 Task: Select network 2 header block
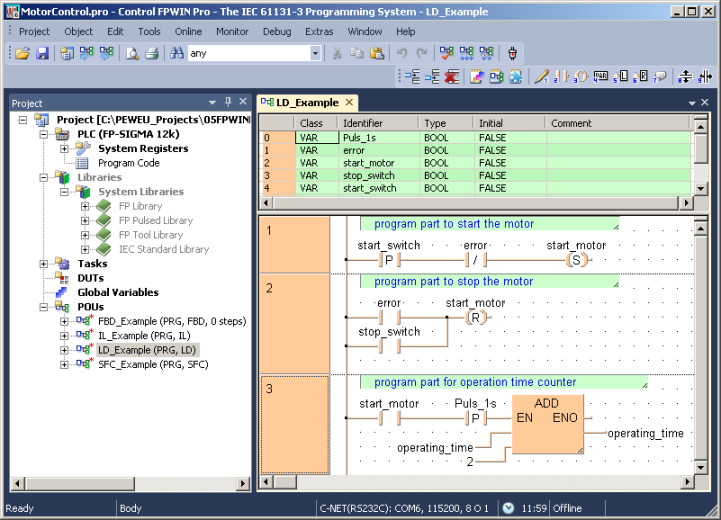click(295, 324)
